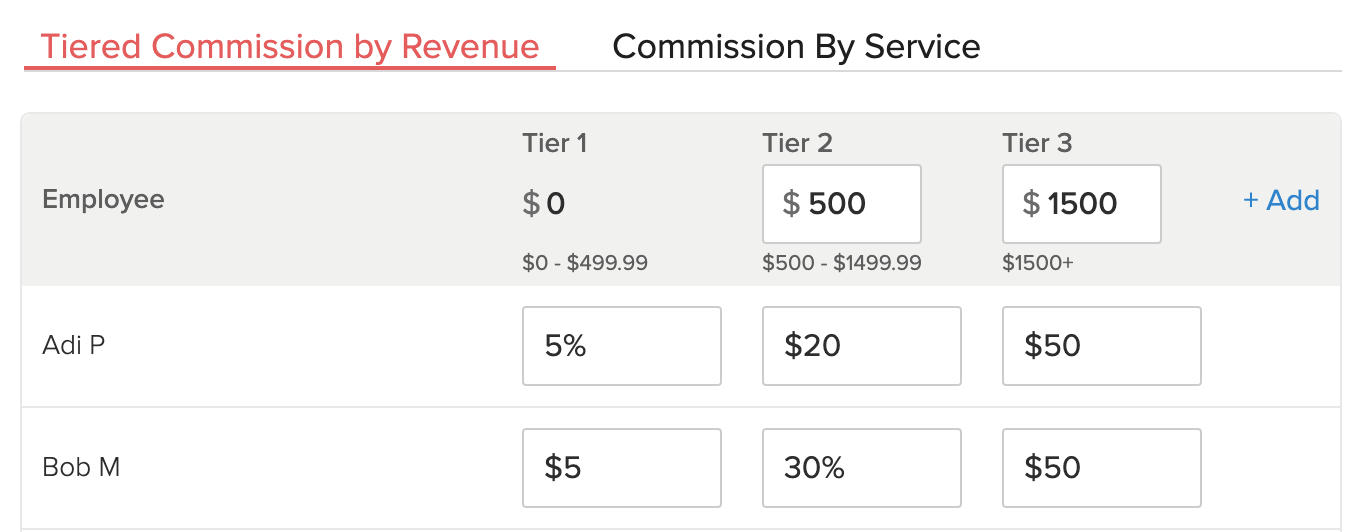Click the fixed Tier 1 $0 amount
Screen dimensions: 1360x532
point(544,204)
